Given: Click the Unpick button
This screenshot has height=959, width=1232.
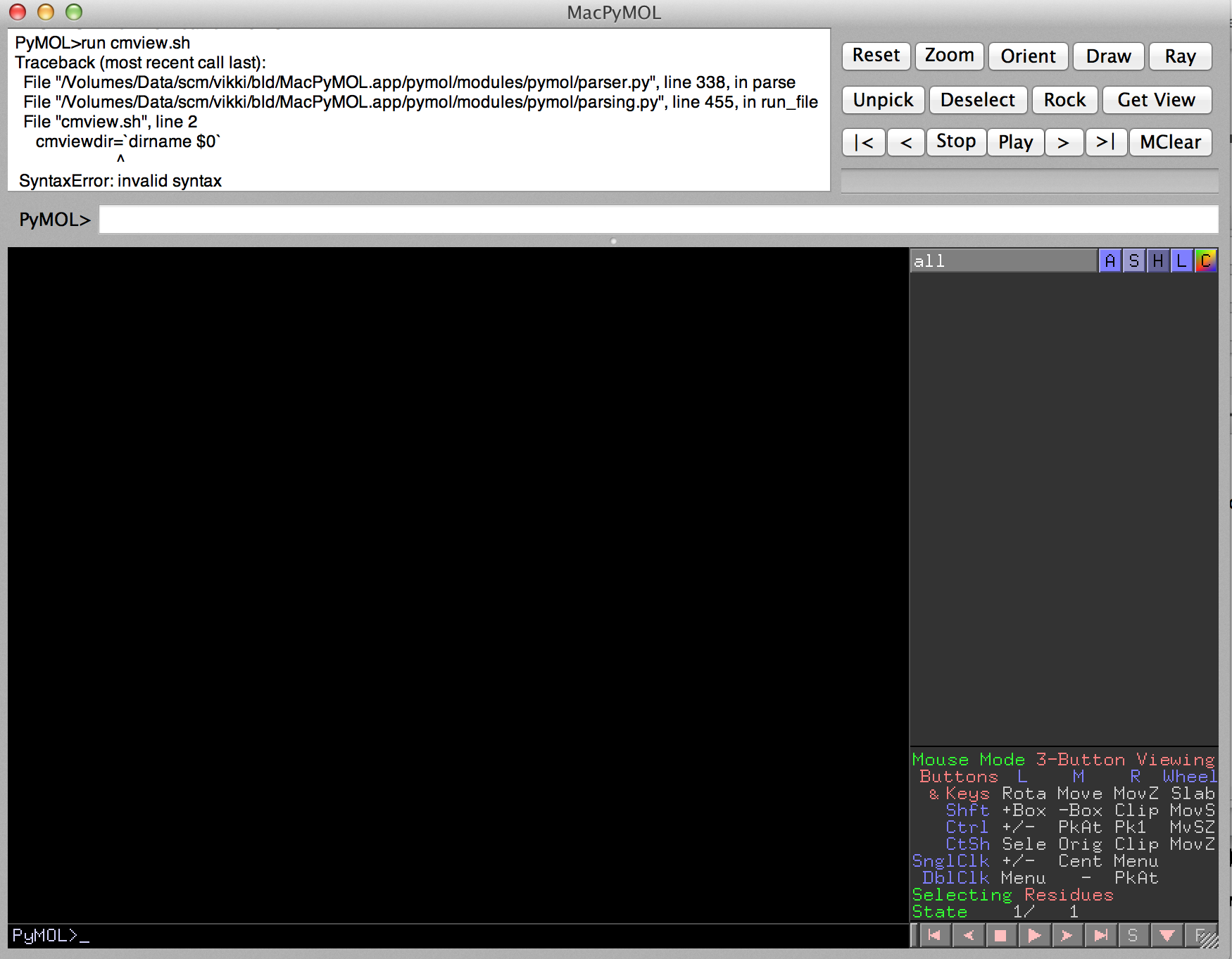Looking at the screenshot, I should (883, 99).
